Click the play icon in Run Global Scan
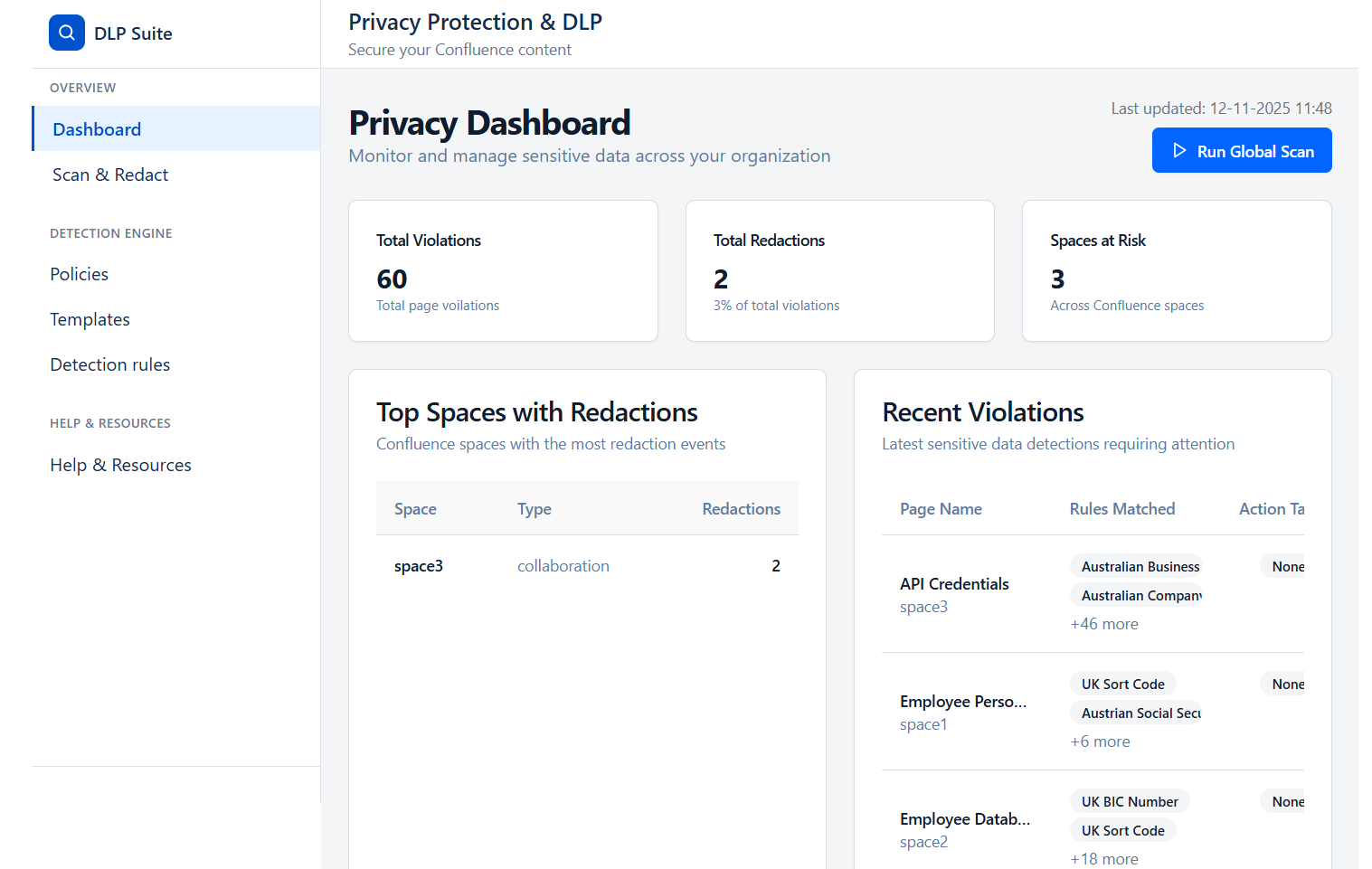 point(1179,151)
